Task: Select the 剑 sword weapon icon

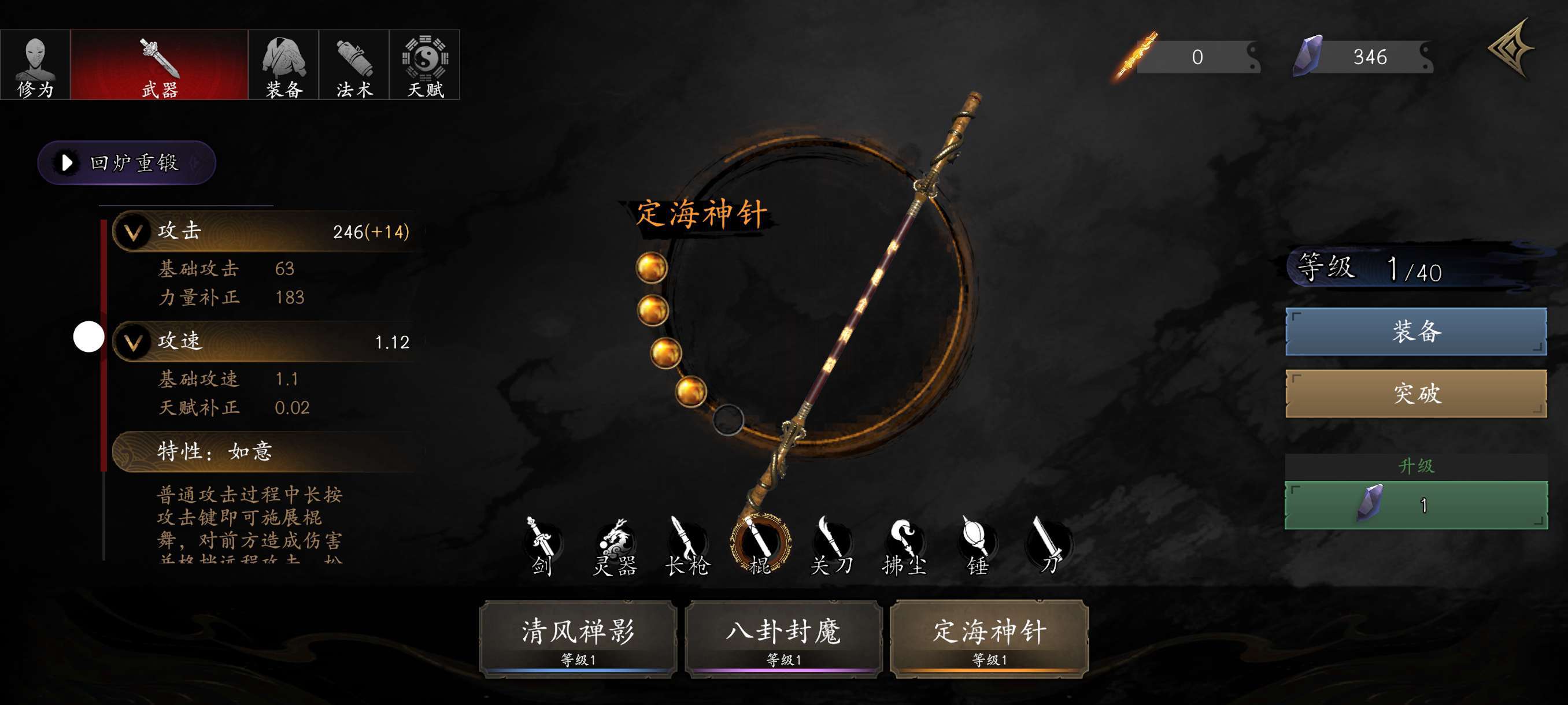Action: click(542, 546)
